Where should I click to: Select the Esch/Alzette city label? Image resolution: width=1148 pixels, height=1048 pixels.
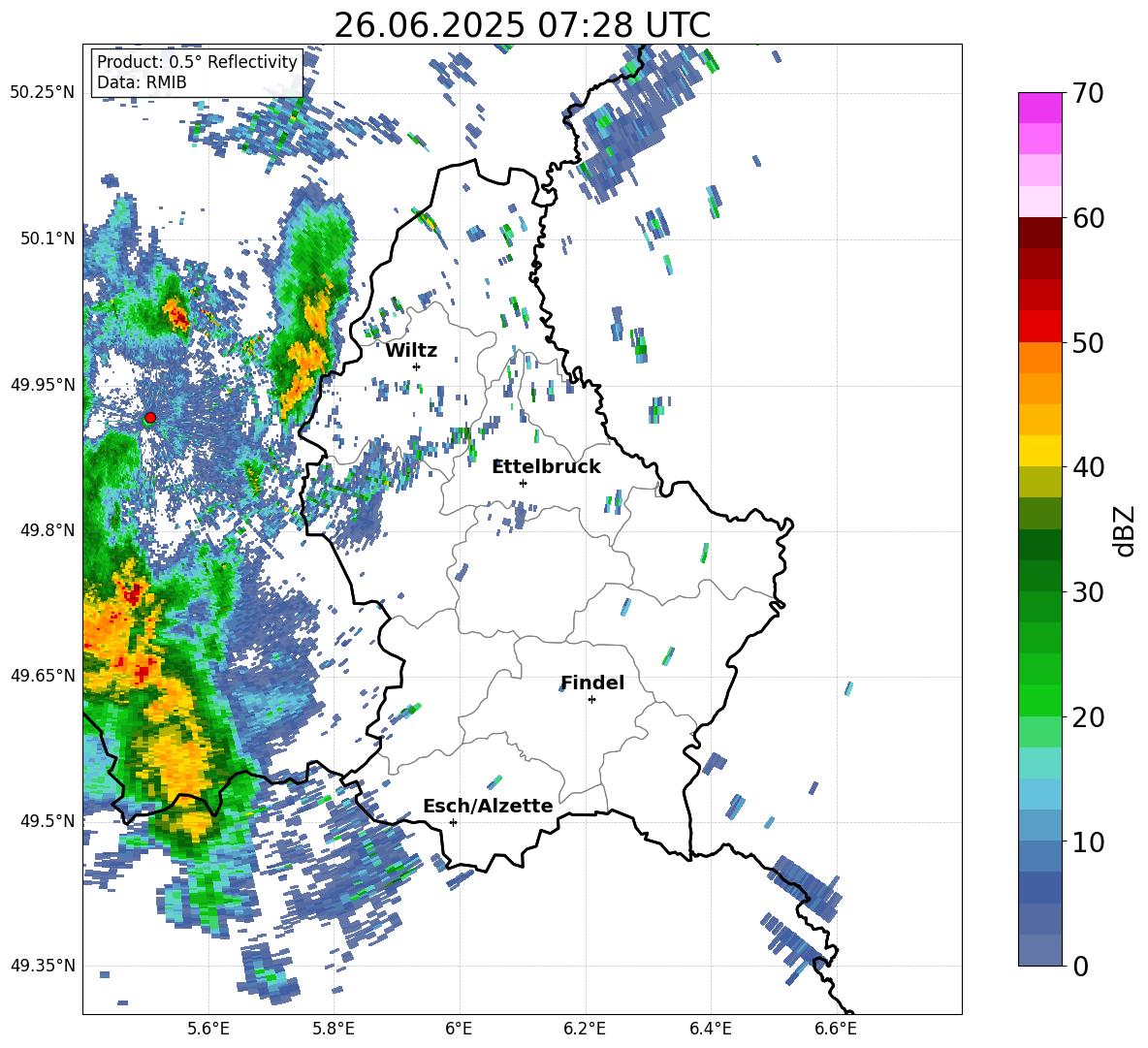[488, 806]
